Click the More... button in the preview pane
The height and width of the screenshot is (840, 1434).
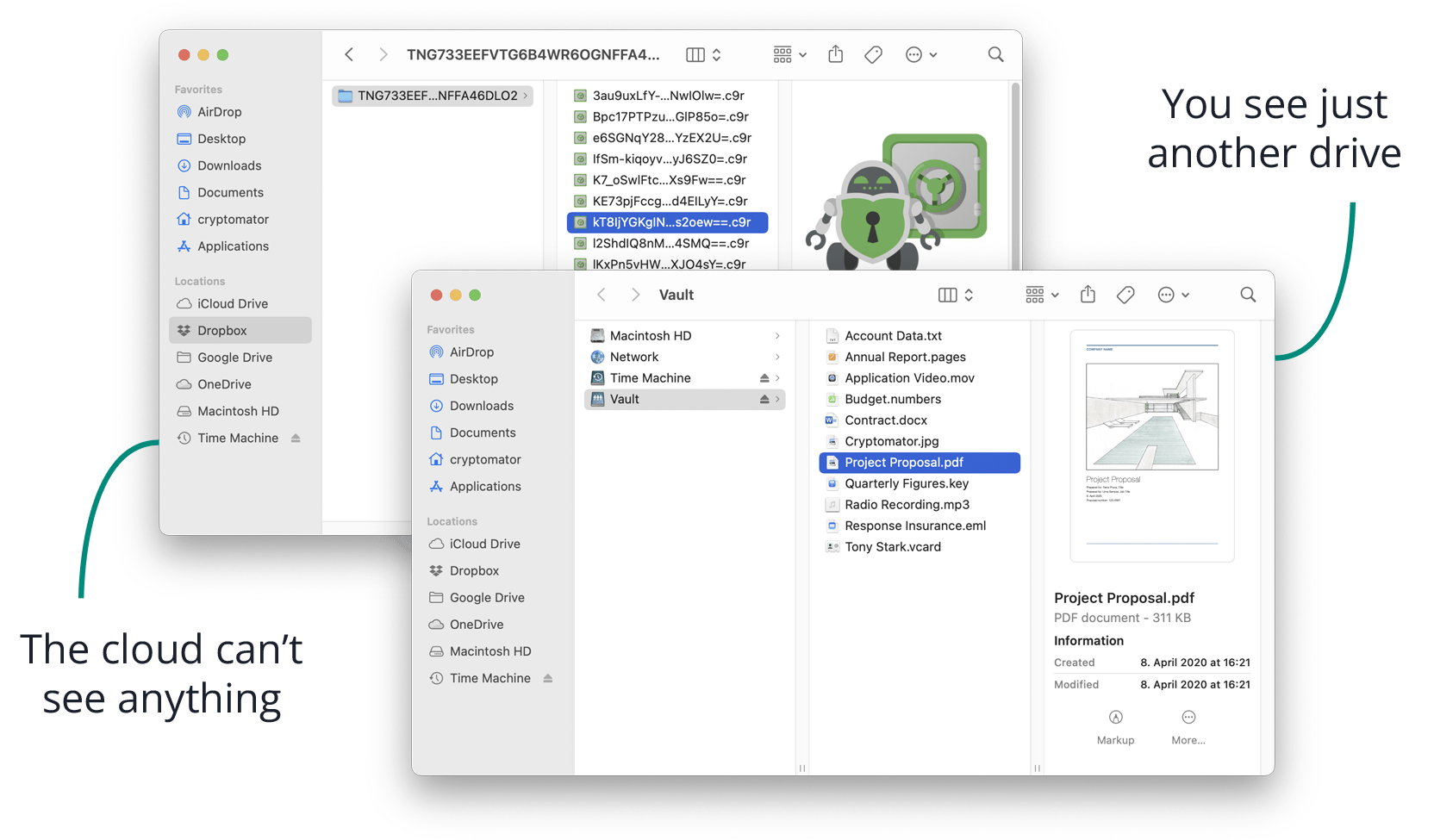[1188, 726]
